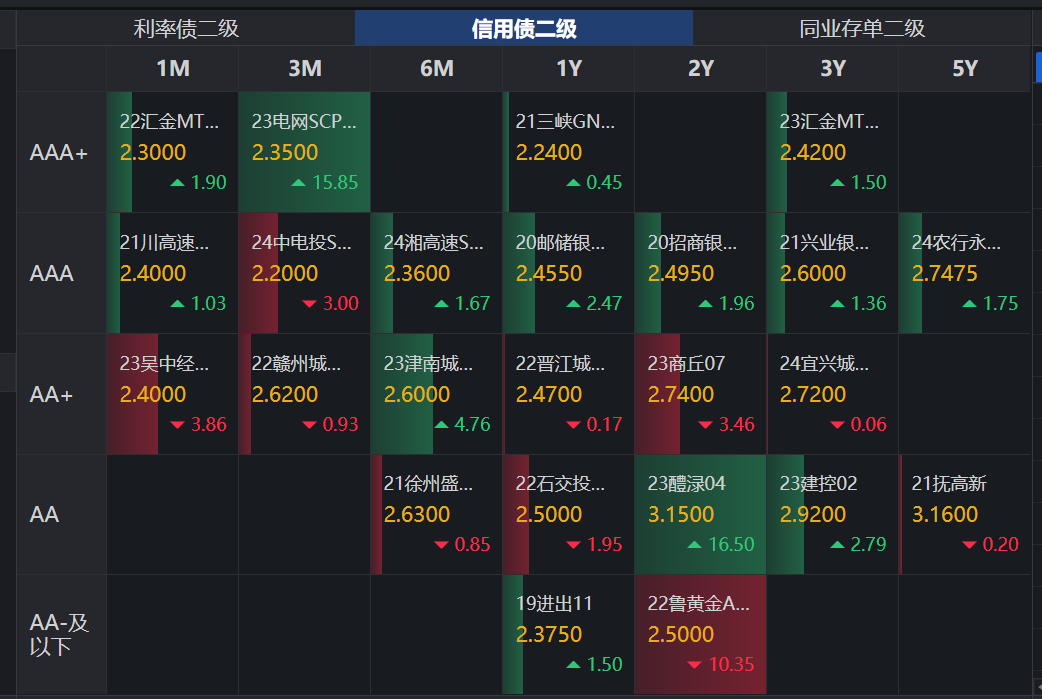Select the 19进出11 bond quote
This screenshot has height=699, width=1042.
(x=568, y=634)
